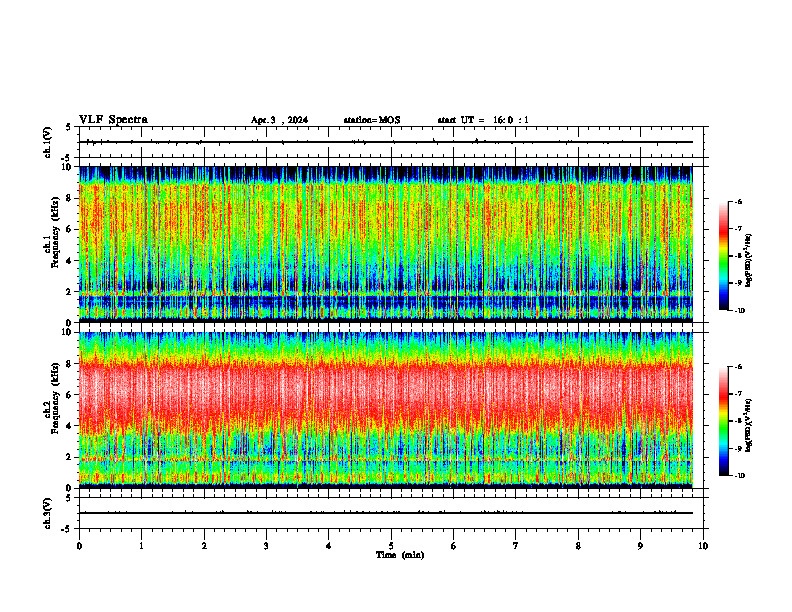Click time axis tick label "3"

coord(266,546)
